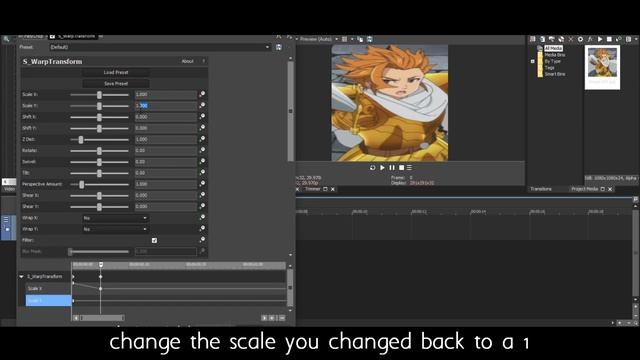
Task: Select the Scale X keyframe lane
Action: (x=49, y=289)
